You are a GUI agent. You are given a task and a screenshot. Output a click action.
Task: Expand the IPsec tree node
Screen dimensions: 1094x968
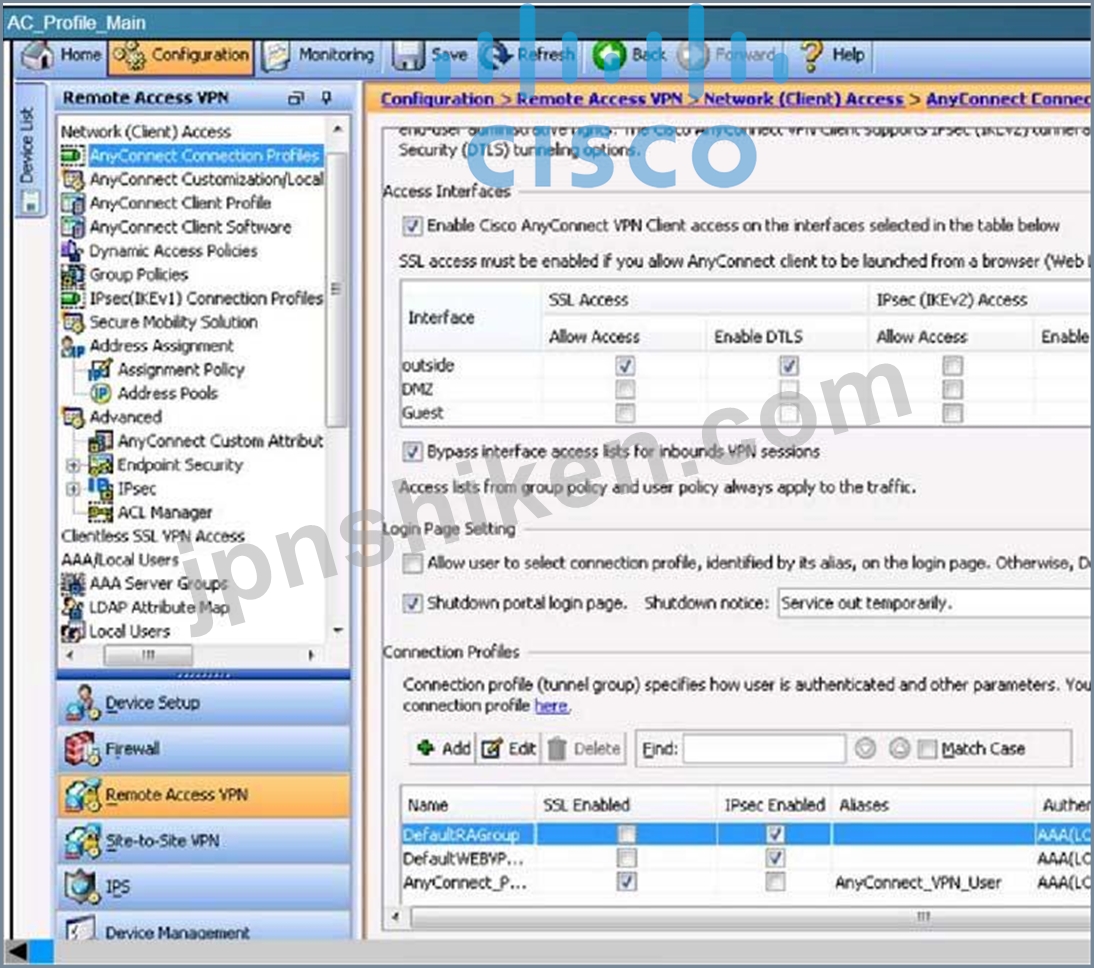(x=73, y=489)
